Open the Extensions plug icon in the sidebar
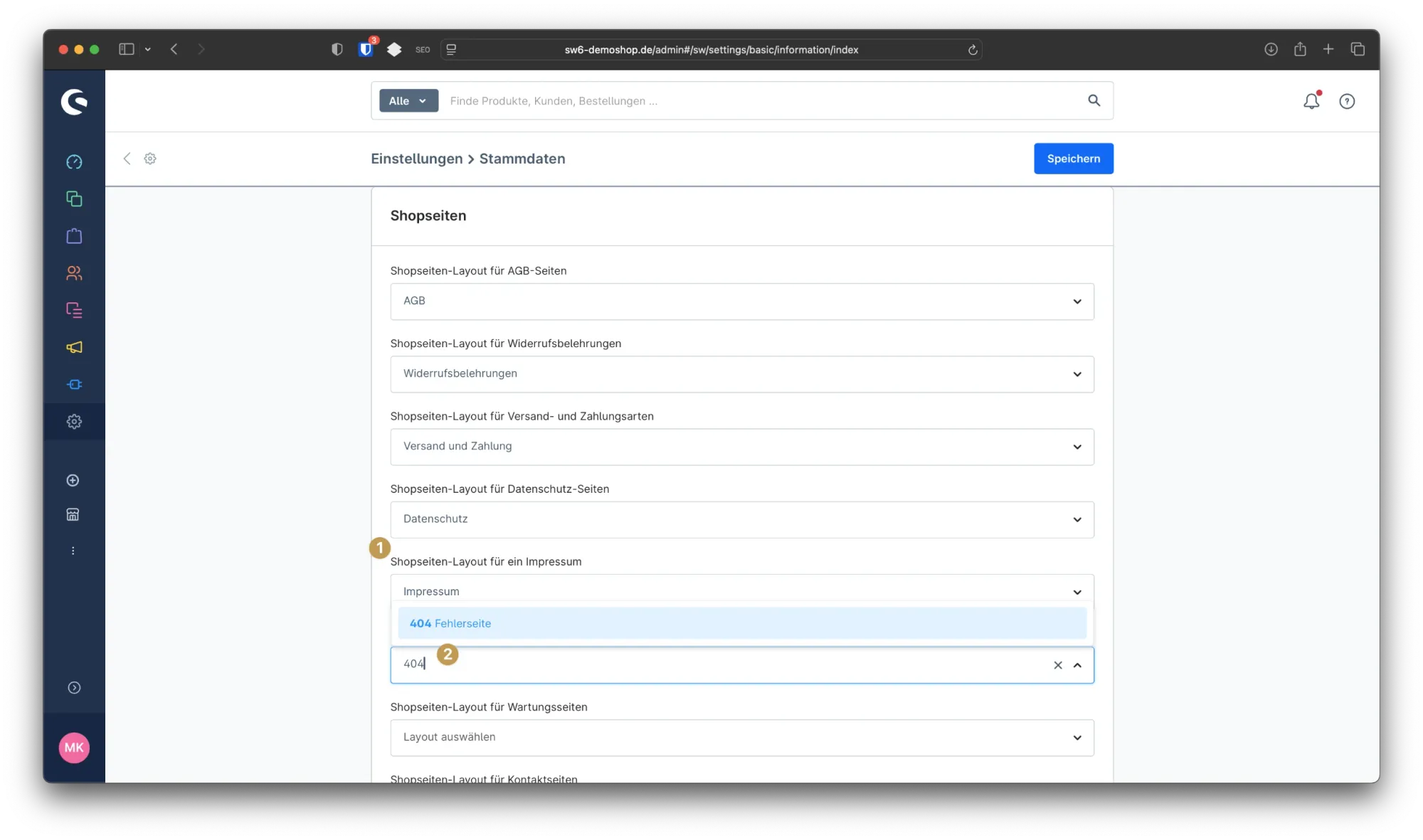Image resolution: width=1423 pixels, height=840 pixels. pyautogui.click(x=74, y=385)
